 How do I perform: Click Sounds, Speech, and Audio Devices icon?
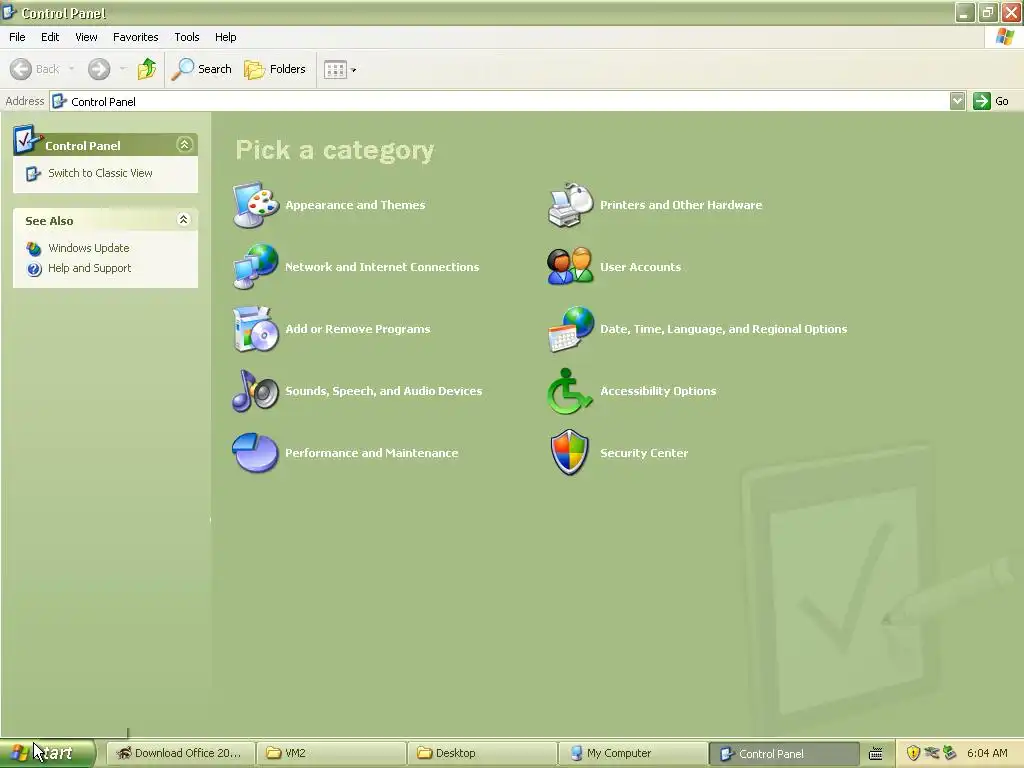pyautogui.click(x=256, y=391)
